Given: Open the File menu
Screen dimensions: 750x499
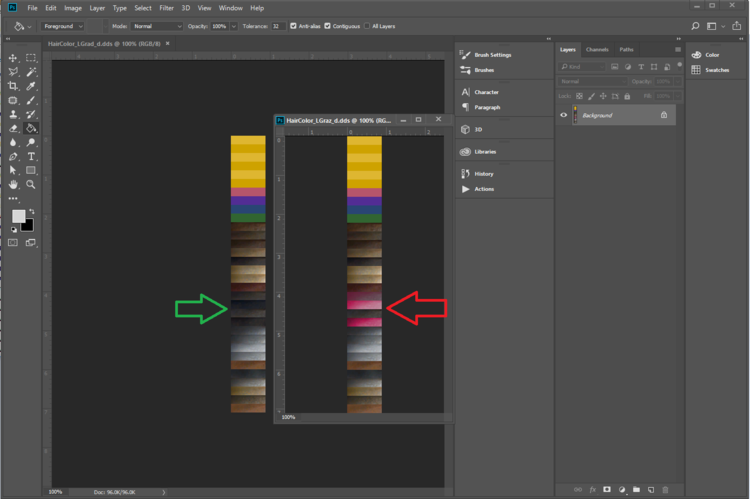Looking at the screenshot, I should tap(33, 8).
